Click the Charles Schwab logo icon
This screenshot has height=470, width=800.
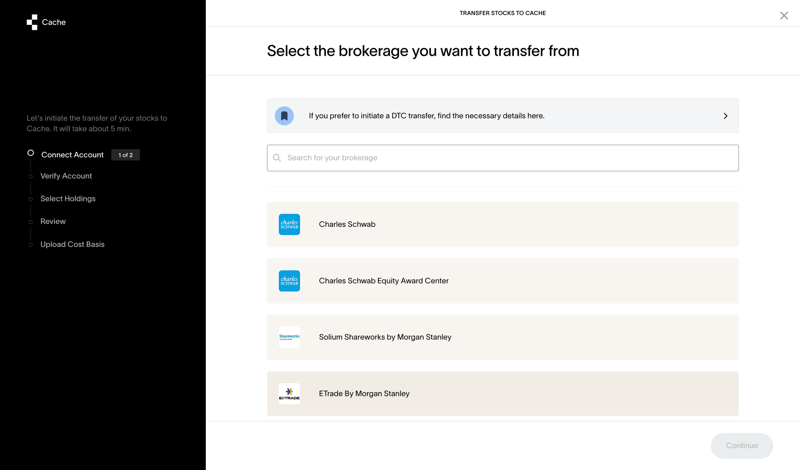[x=289, y=225]
